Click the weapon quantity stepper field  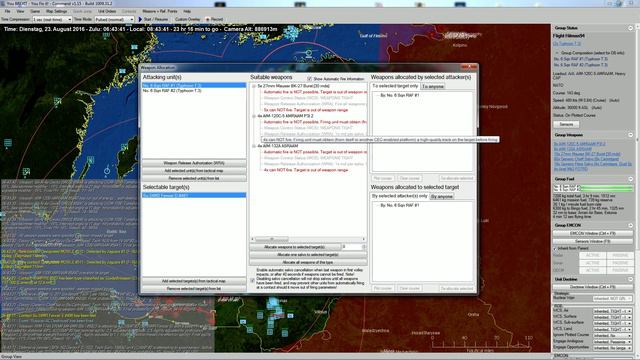(353, 247)
